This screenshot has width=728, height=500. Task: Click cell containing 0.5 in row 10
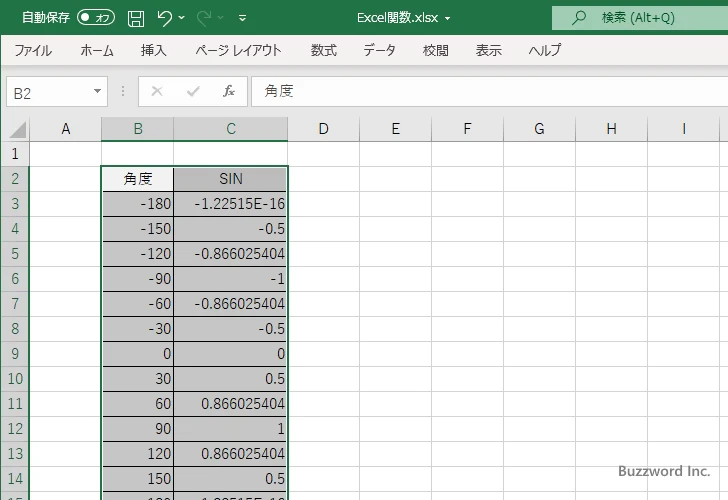[231, 378]
